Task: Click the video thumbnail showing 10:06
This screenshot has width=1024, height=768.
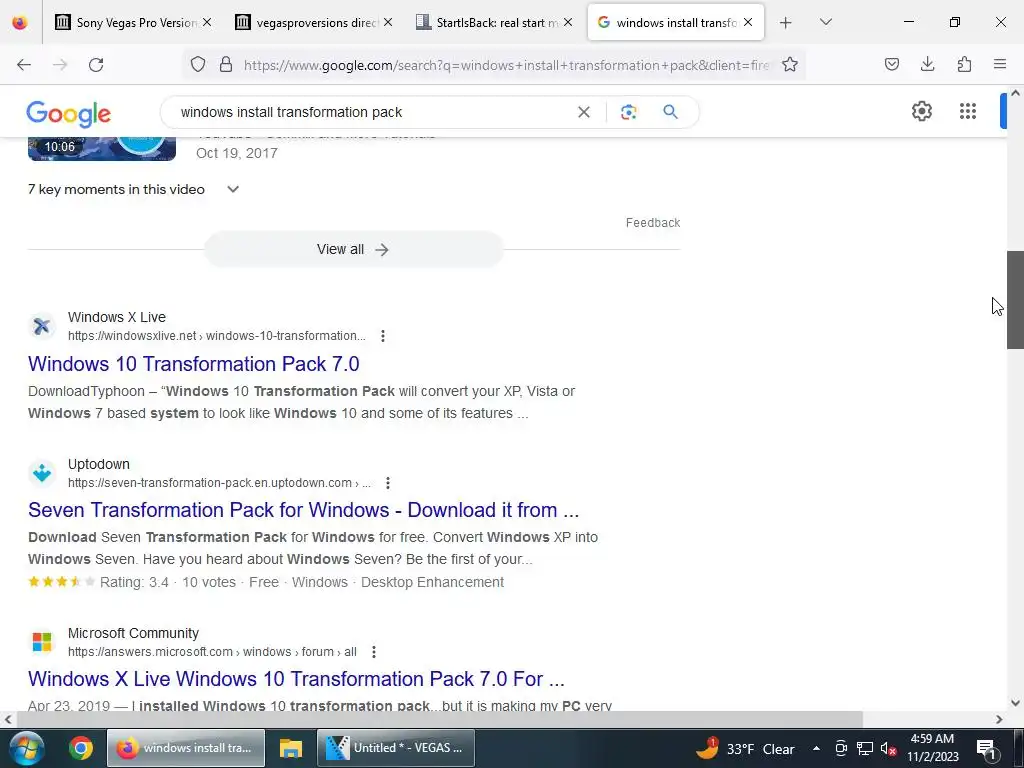Action: (102, 149)
